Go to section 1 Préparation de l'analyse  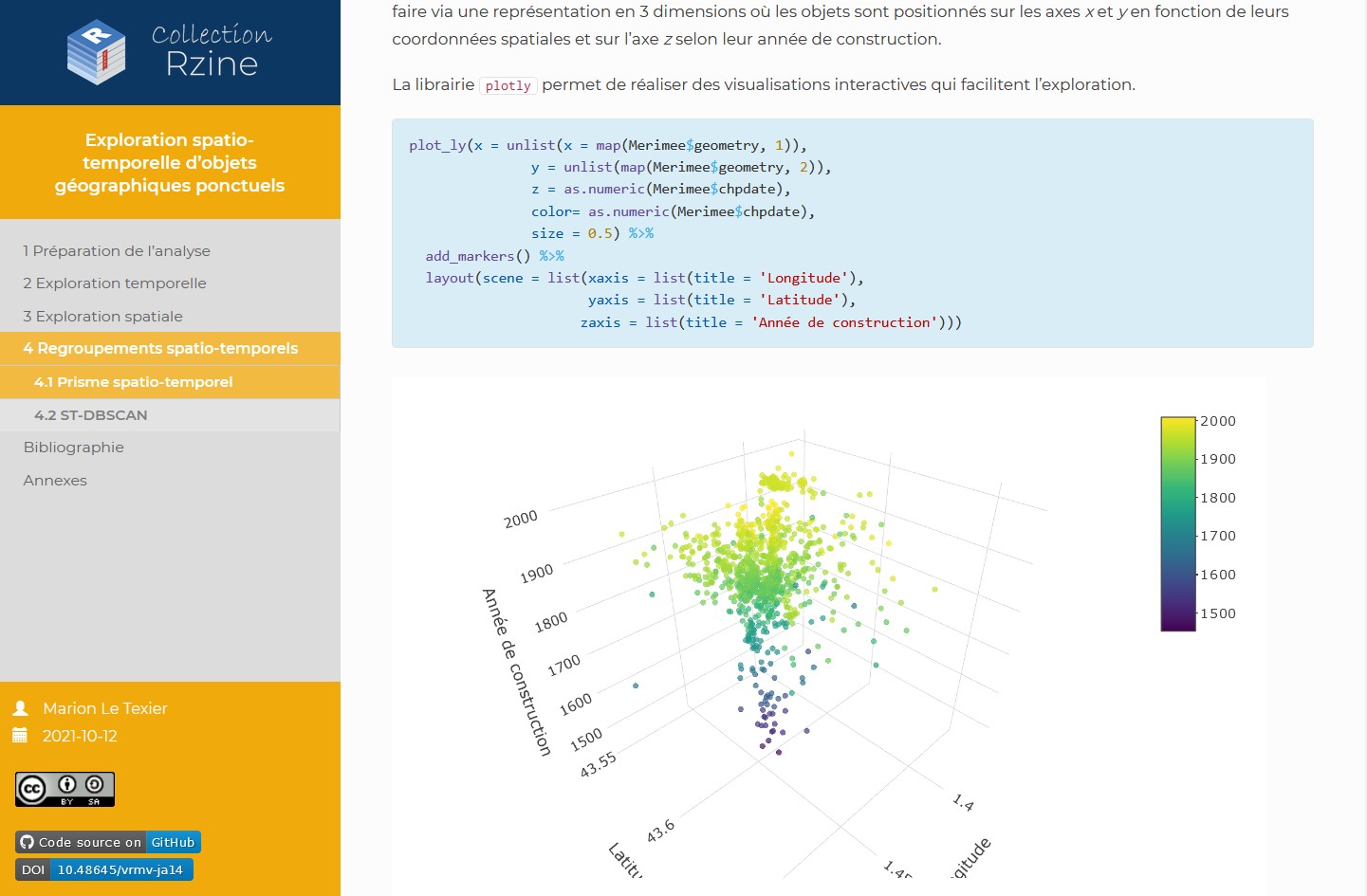point(117,251)
